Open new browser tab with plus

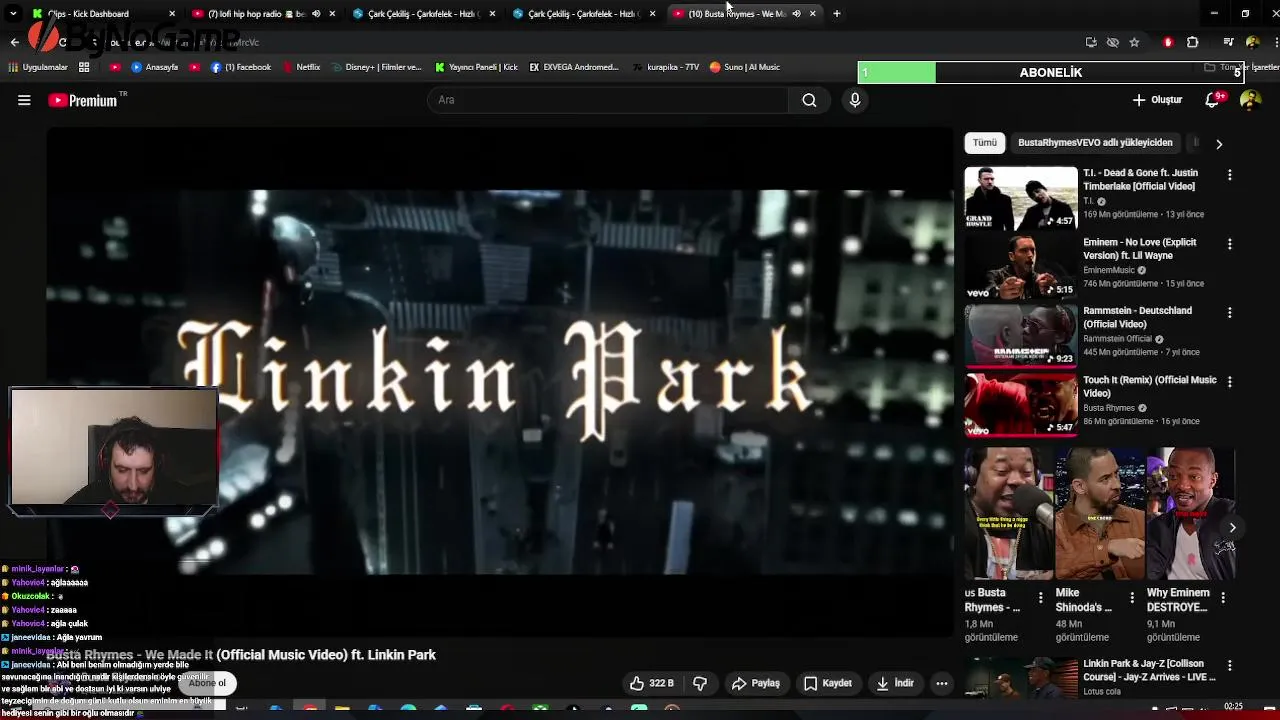tap(837, 14)
